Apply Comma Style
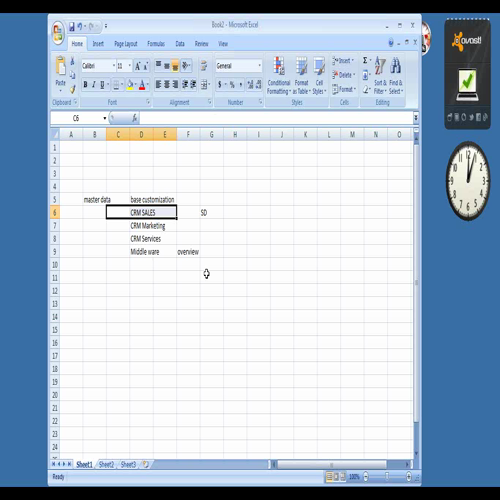 pyautogui.click(x=241, y=85)
